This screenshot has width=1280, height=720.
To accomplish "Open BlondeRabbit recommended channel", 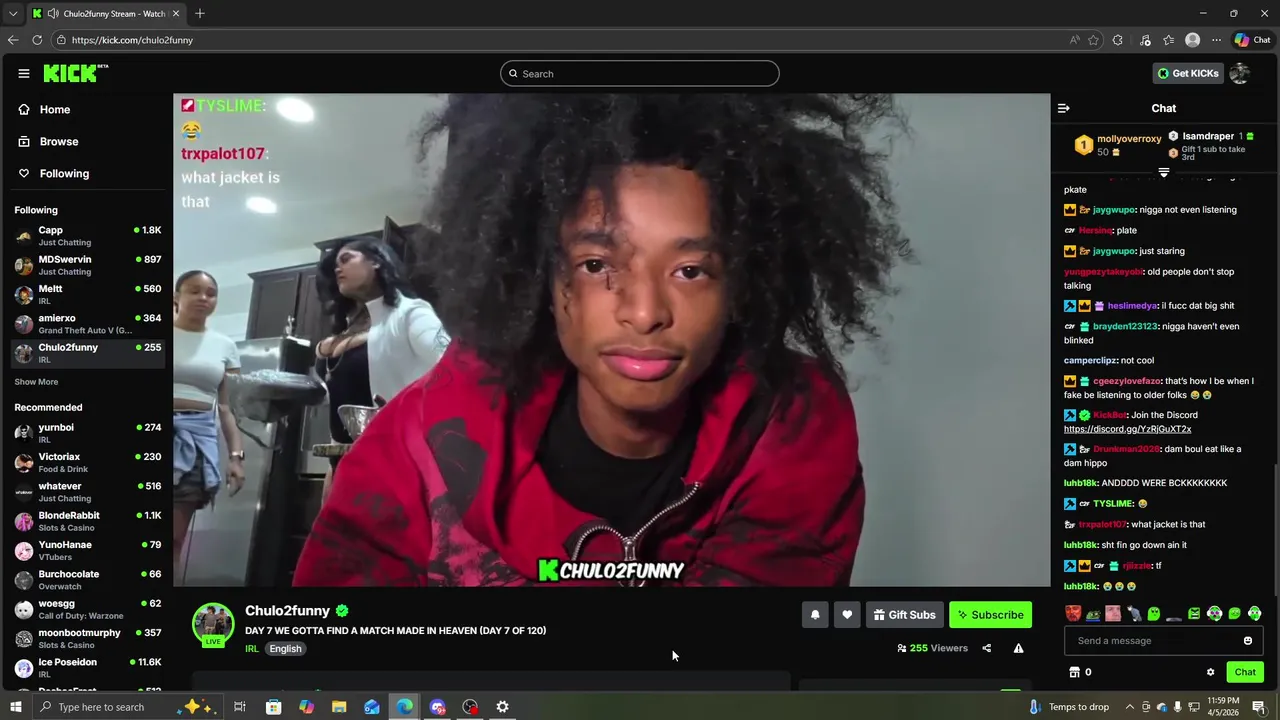I will click(x=88, y=521).
